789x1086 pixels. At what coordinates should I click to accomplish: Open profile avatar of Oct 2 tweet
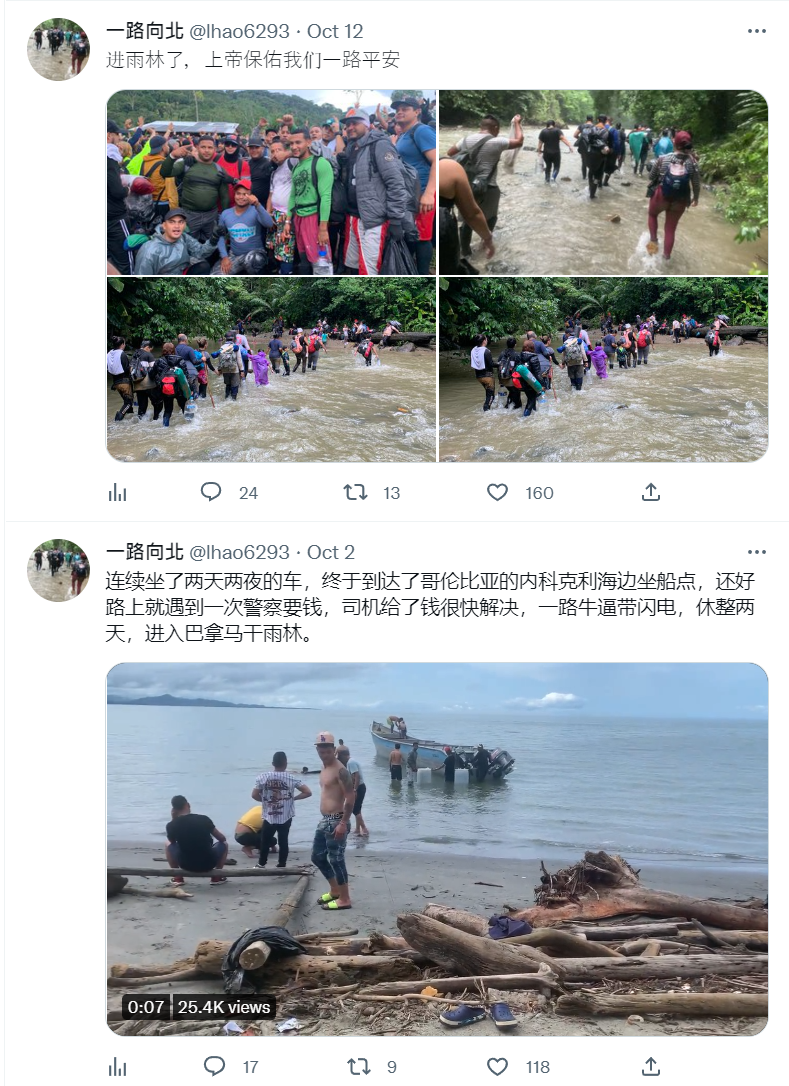click(x=58, y=570)
